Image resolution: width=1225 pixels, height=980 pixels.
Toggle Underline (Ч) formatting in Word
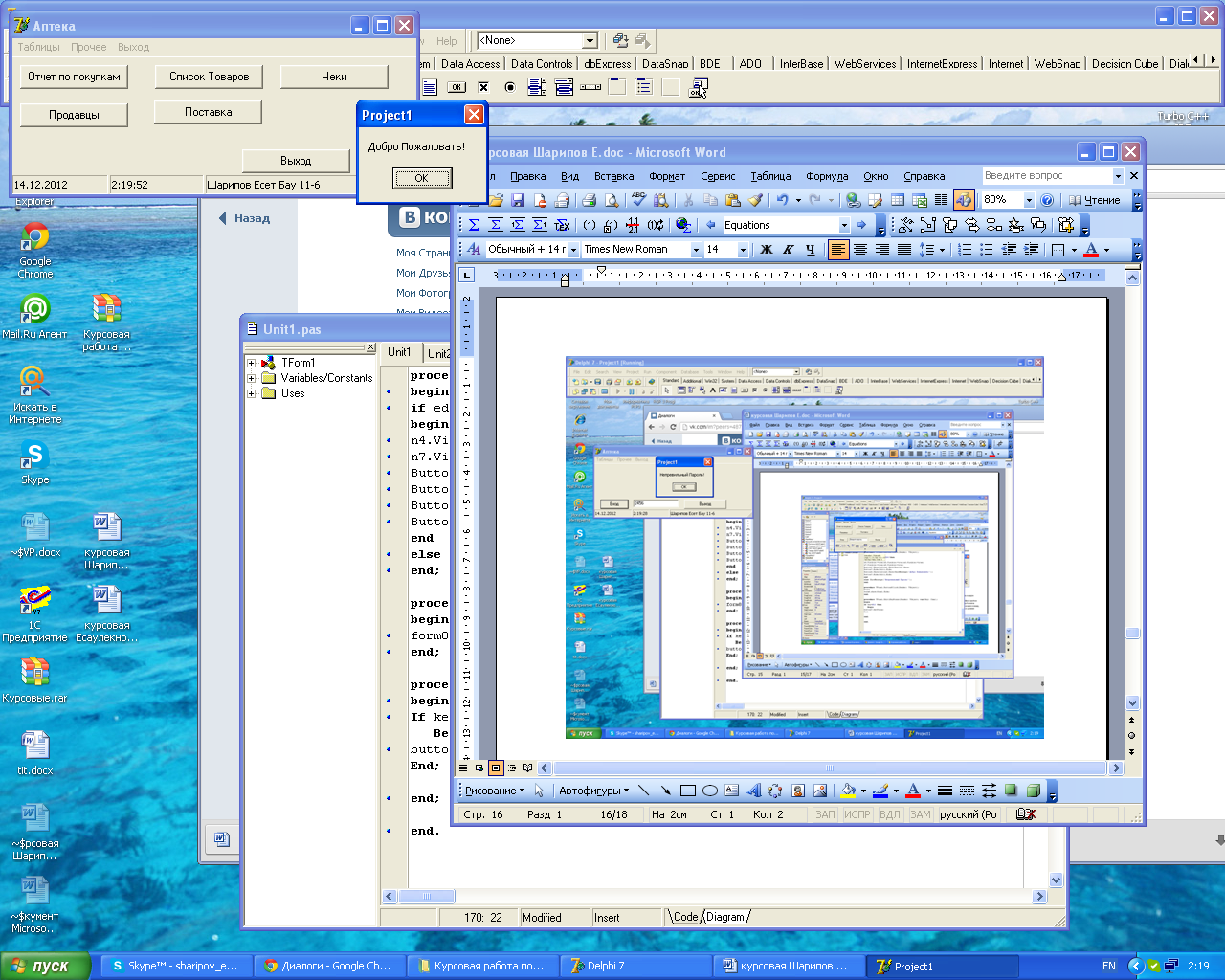pyautogui.click(x=810, y=249)
